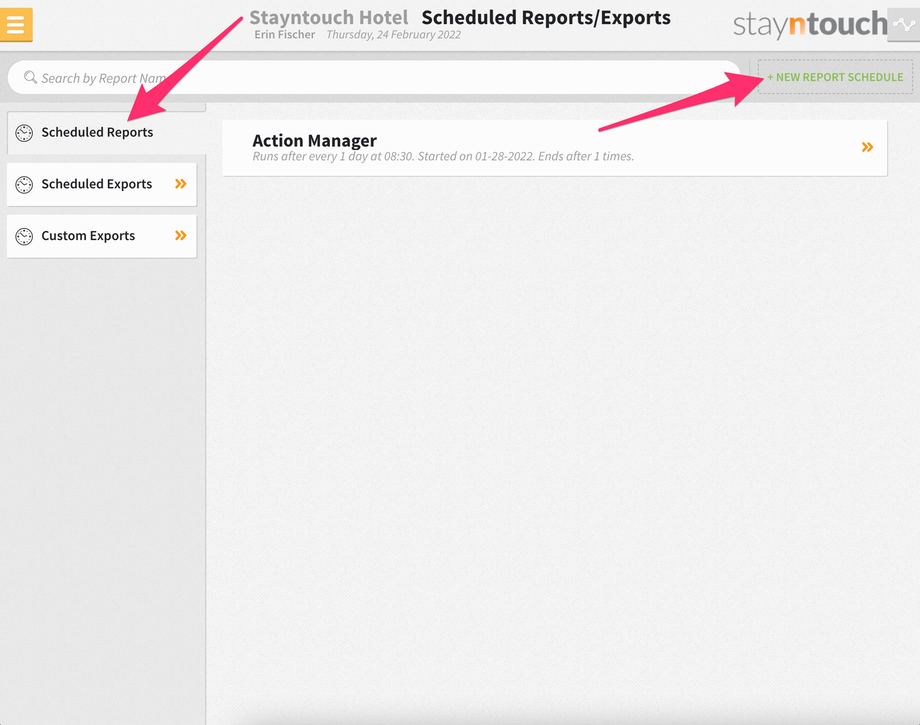Switch to Custom Exports section

click(102, 236)
